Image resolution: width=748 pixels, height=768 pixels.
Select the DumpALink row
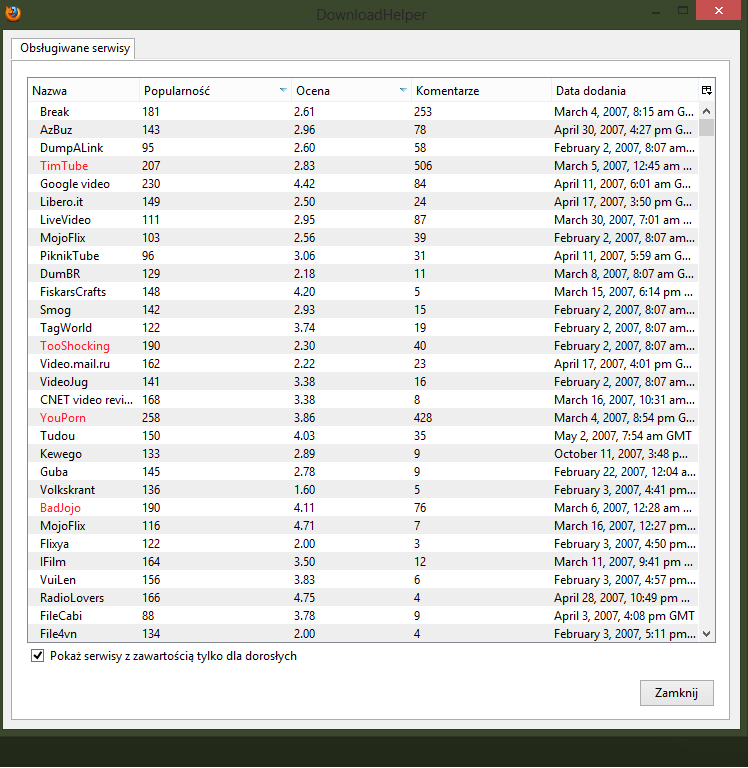click(363, 148)
